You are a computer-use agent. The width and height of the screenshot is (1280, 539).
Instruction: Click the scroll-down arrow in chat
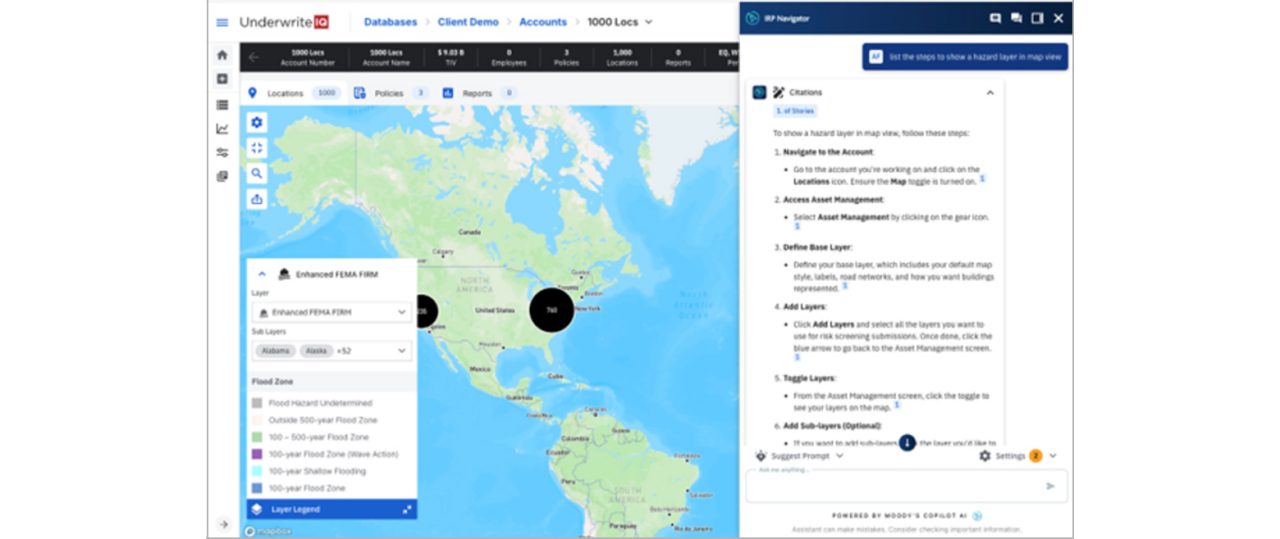(907, 442)
